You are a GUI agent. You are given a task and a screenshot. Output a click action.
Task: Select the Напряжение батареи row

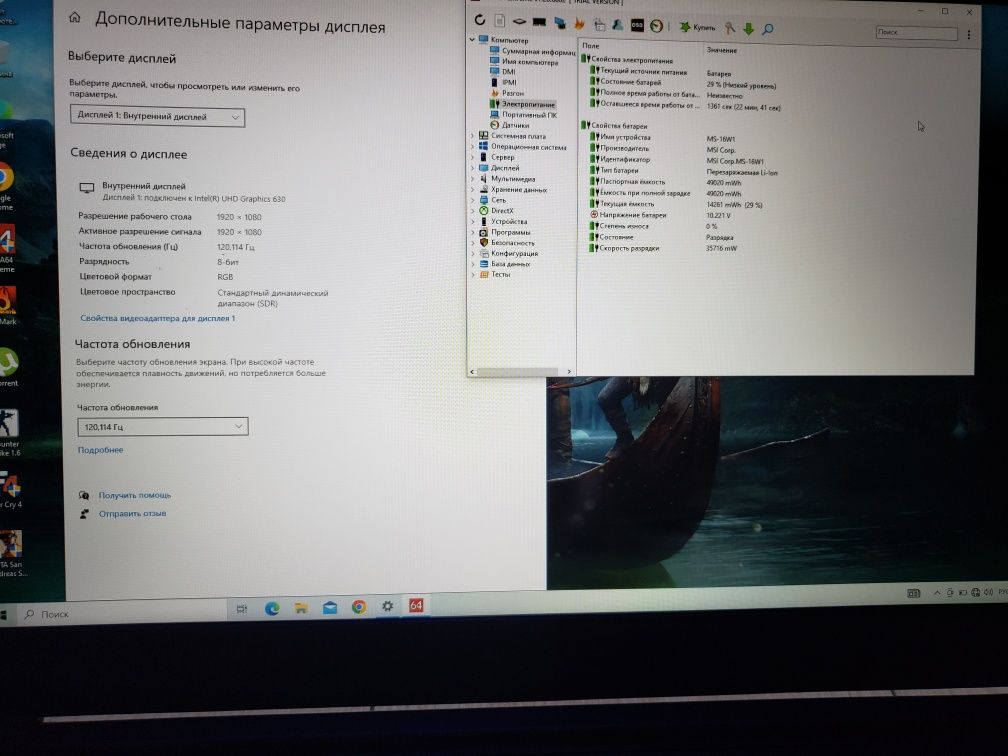click(661, 215)
